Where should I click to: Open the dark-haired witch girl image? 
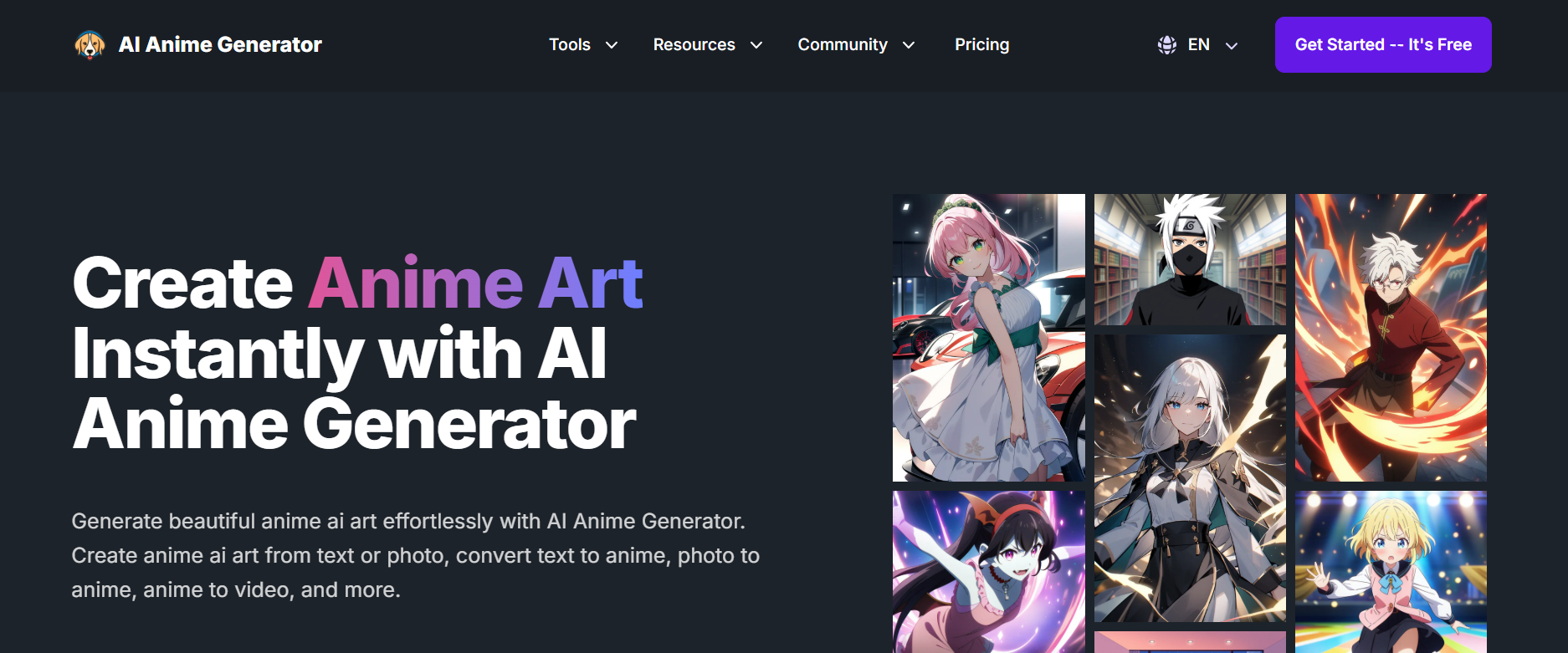coord(989,572)
